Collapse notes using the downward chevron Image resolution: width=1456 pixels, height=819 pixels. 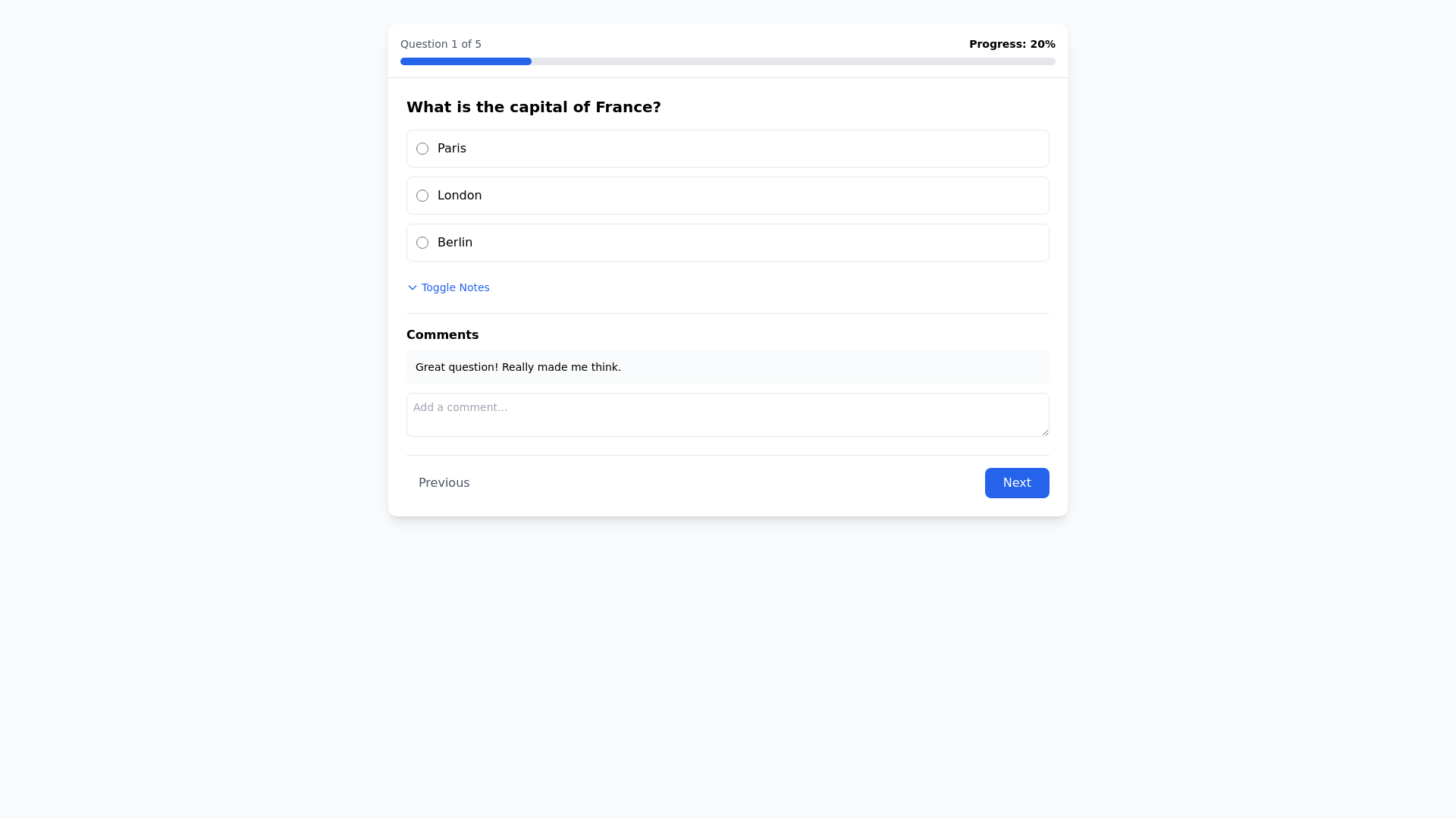412,287
